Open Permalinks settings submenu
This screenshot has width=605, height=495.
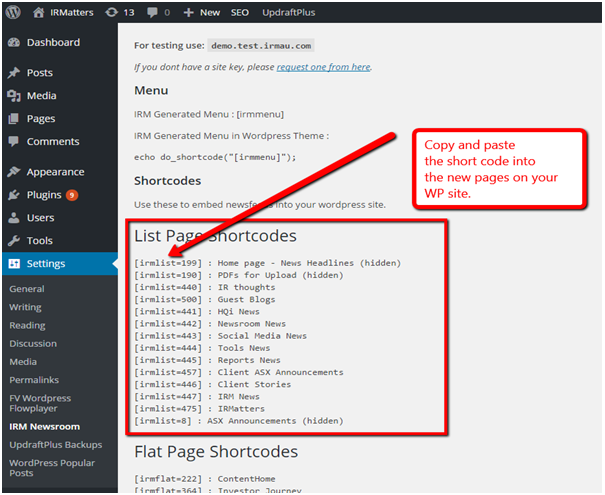click(34, 380)
